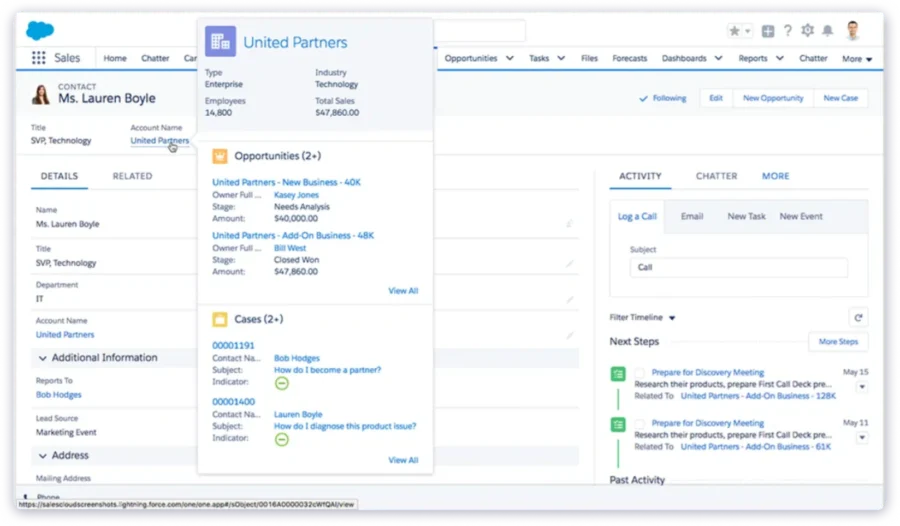Viewport: 900px width, 526px height.
Task: Open the favorites list dropdown arrow
Action: 747,32
